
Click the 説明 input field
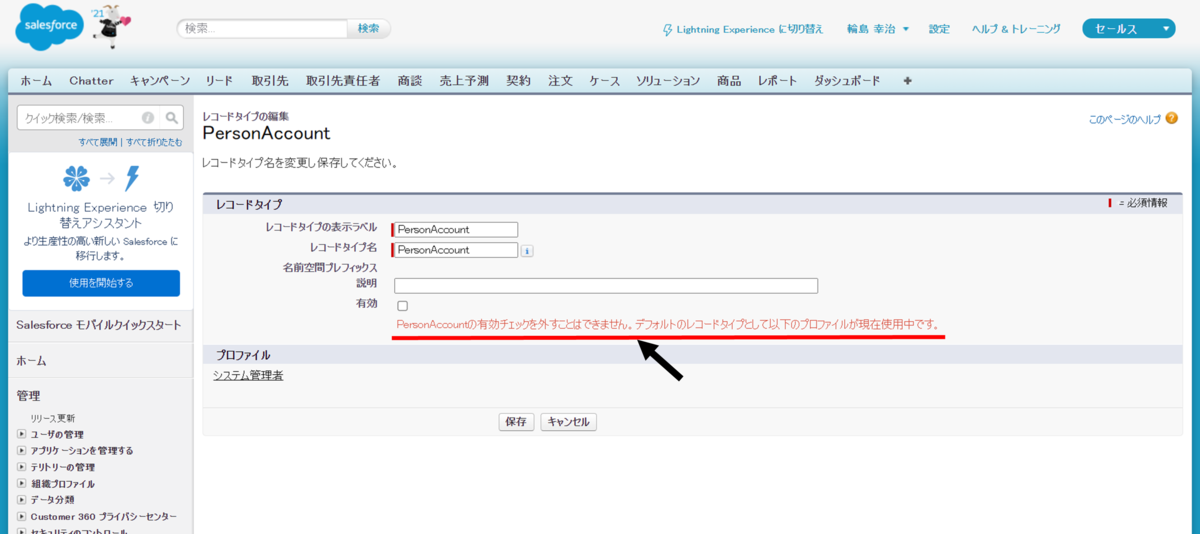tap(606, 286)
